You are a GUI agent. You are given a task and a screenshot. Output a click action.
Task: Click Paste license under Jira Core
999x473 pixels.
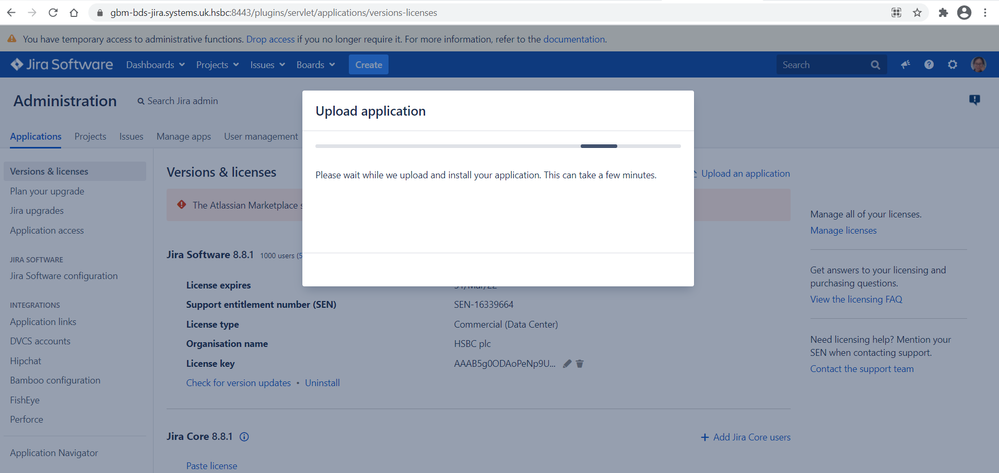212,466
